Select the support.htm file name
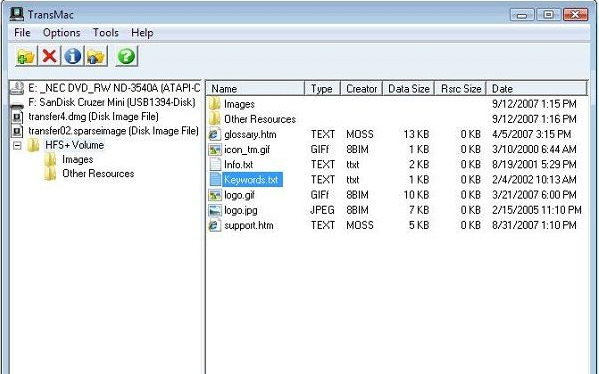The width and height of the screenshot is (599, 374). (x=249, y=225)
